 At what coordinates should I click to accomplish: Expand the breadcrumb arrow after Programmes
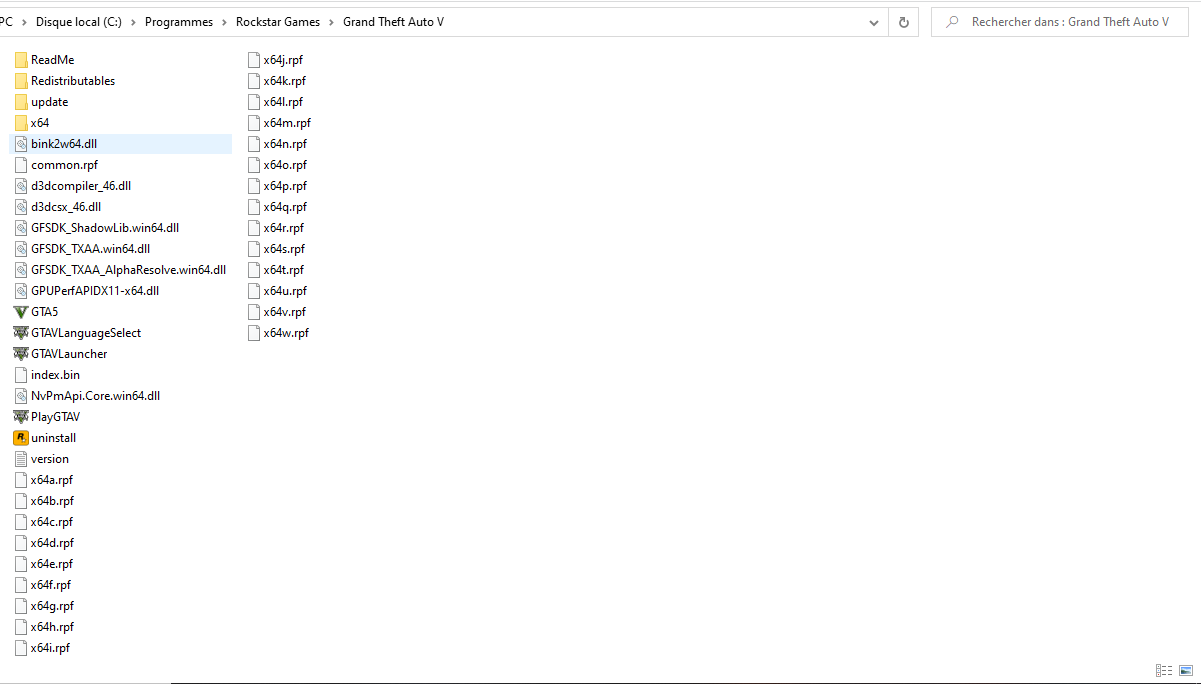225,21
